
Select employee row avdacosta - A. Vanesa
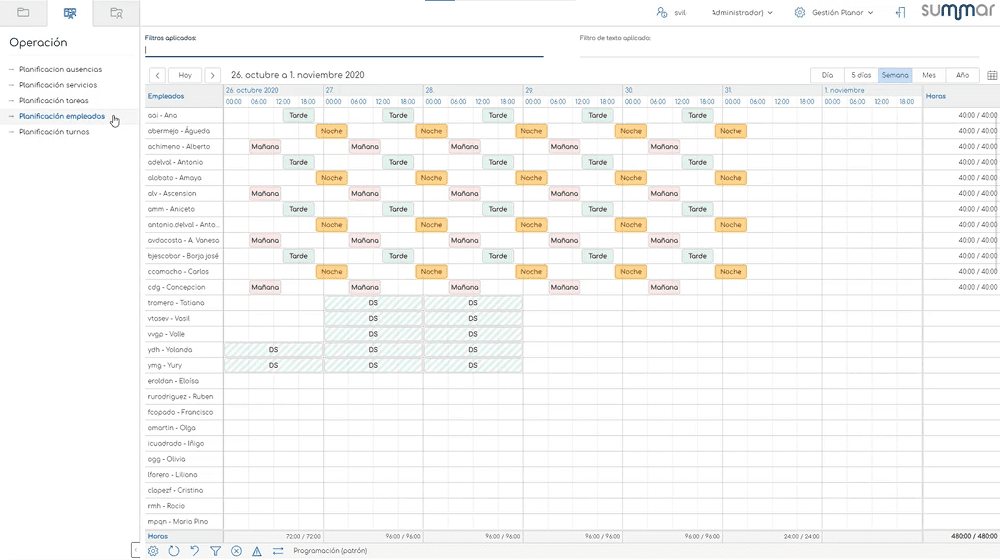tap(184, 240)
